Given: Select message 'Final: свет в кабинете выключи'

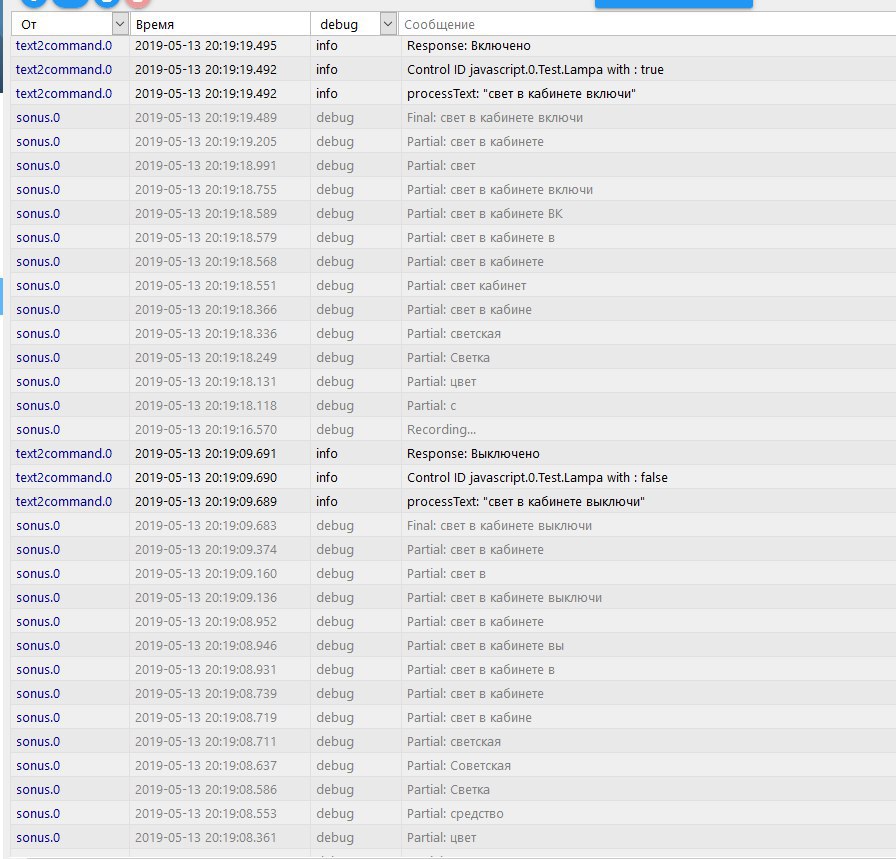Looking at the screenshot, I should click(499, 526).
